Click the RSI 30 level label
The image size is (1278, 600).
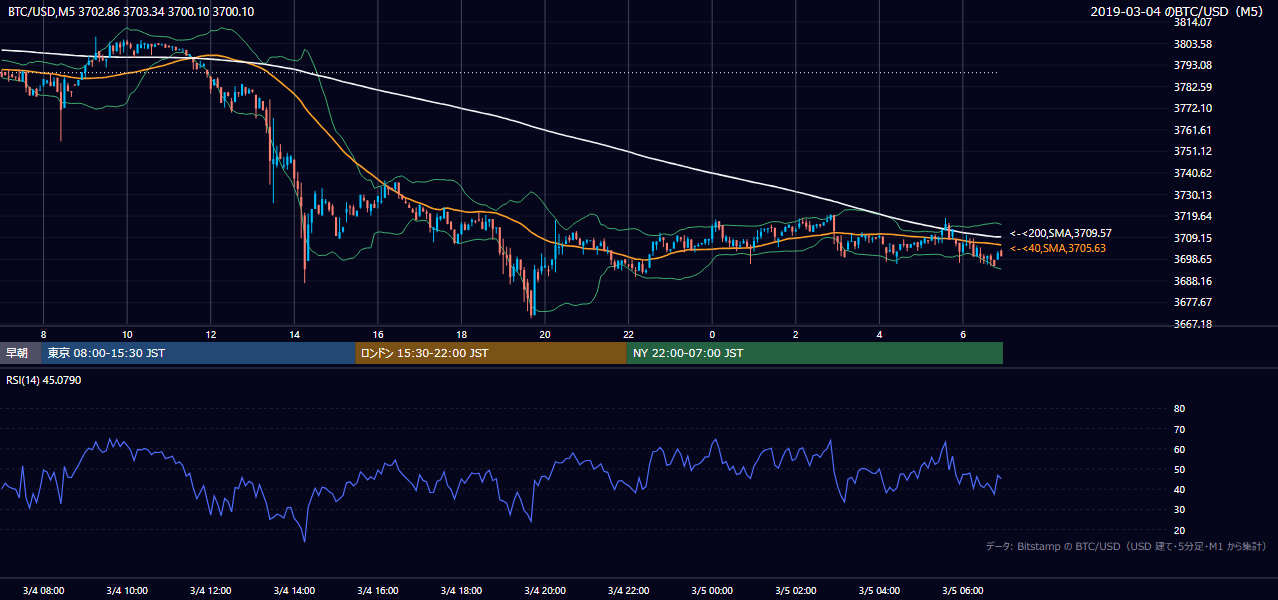pos(1179,510)
